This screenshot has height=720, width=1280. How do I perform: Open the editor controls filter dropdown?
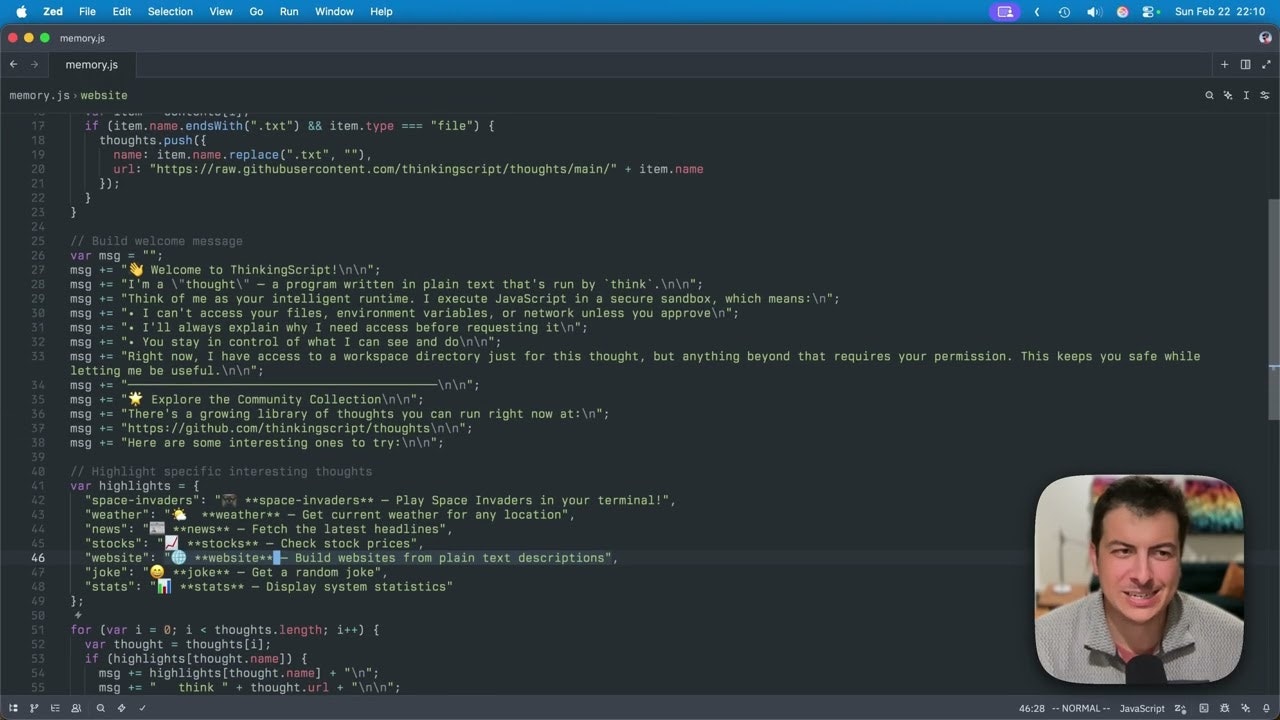click(1264, 95)
